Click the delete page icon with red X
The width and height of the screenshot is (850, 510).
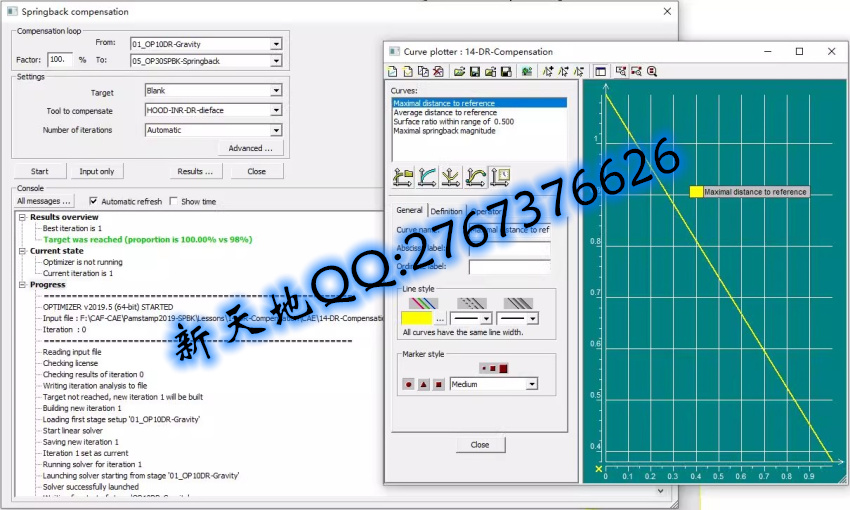[x=438, y=72]
